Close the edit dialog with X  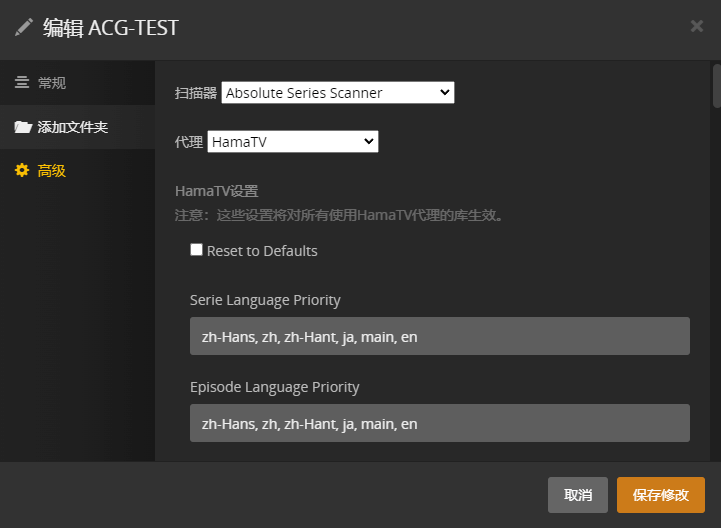(x=697, y=26)
